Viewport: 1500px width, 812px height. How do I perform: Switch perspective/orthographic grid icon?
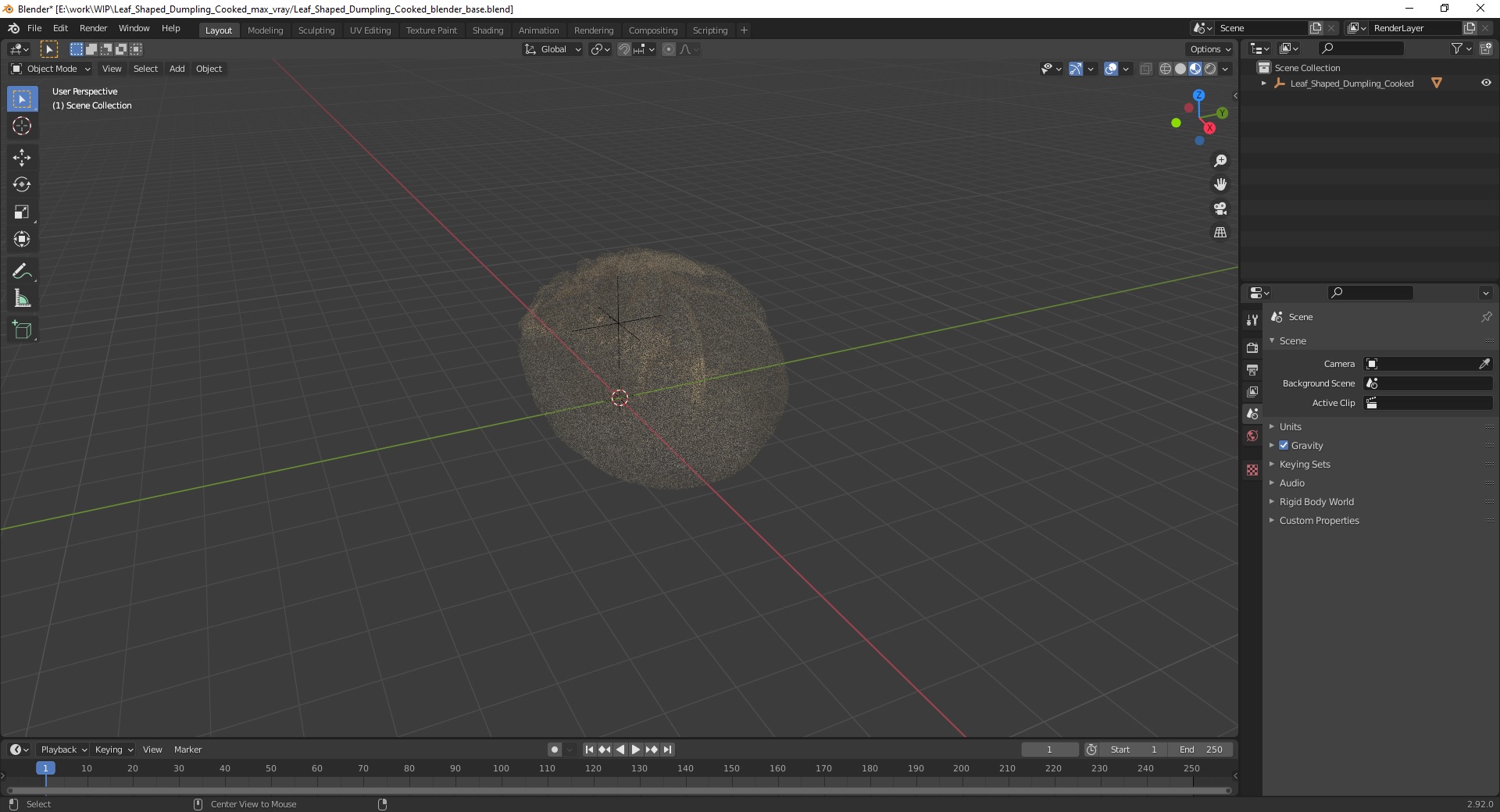click(x=1220, y=233)
